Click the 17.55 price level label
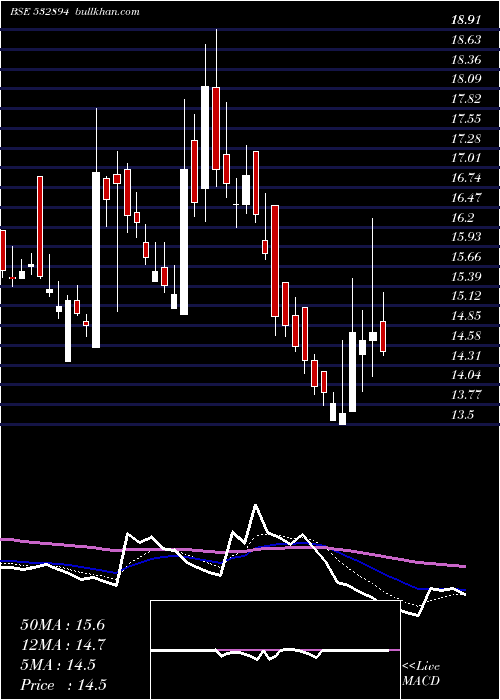The height and width of the screenshot is (700, 500). (x=466, y=118)
